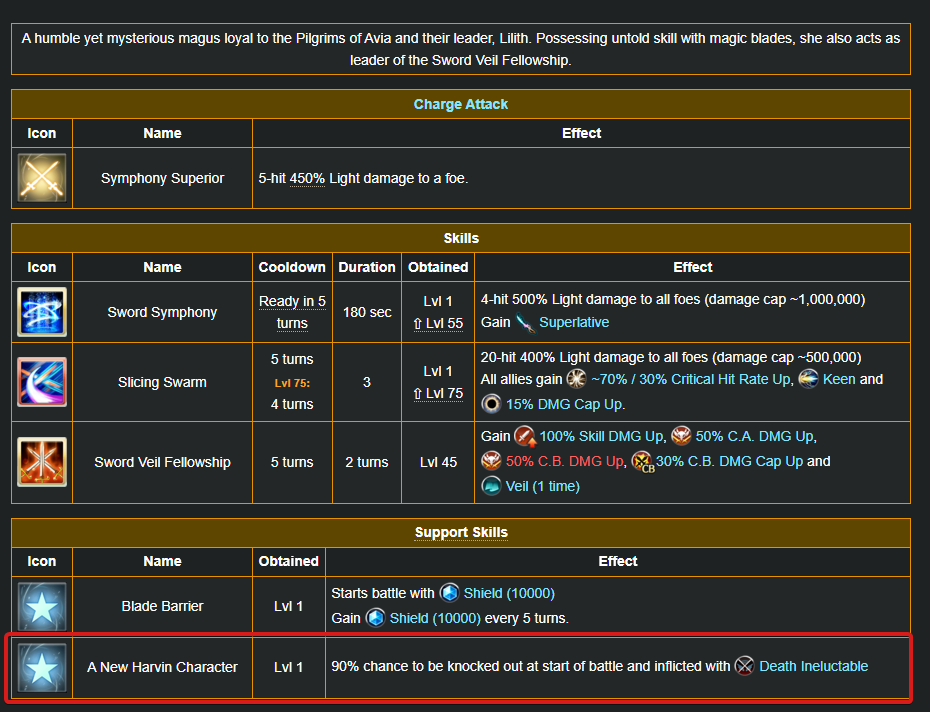Click the Slicing Swarm skill icon
Screen dimensions: 930x712
42,382
